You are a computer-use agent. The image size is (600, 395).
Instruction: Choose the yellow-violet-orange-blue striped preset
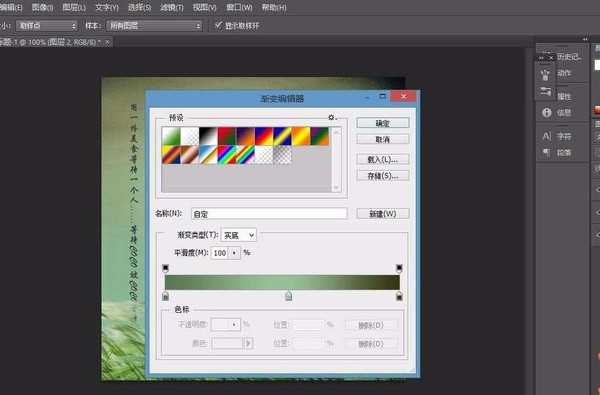click(x=171, y=155)
